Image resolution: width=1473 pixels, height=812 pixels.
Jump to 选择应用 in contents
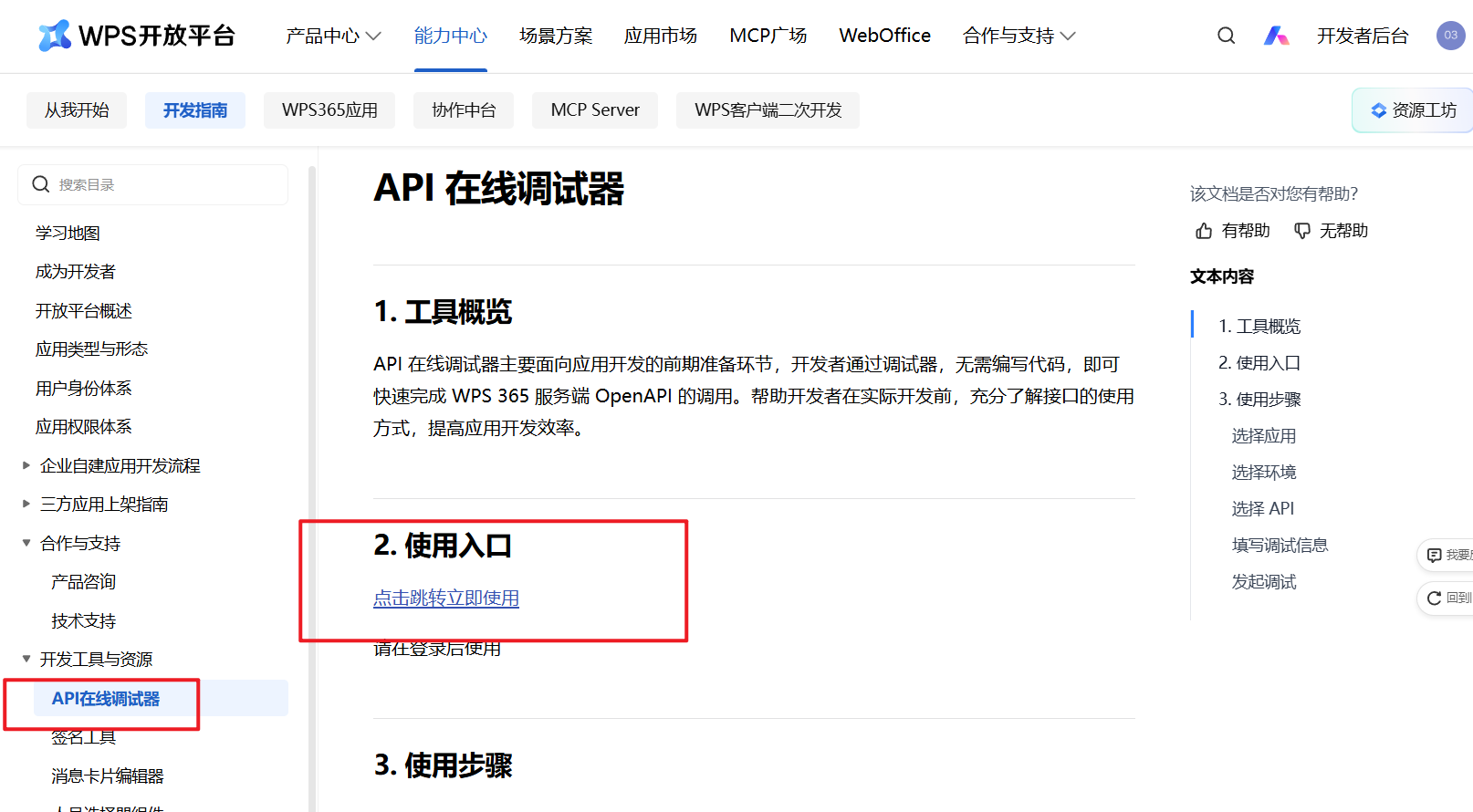pos(1264,436)
